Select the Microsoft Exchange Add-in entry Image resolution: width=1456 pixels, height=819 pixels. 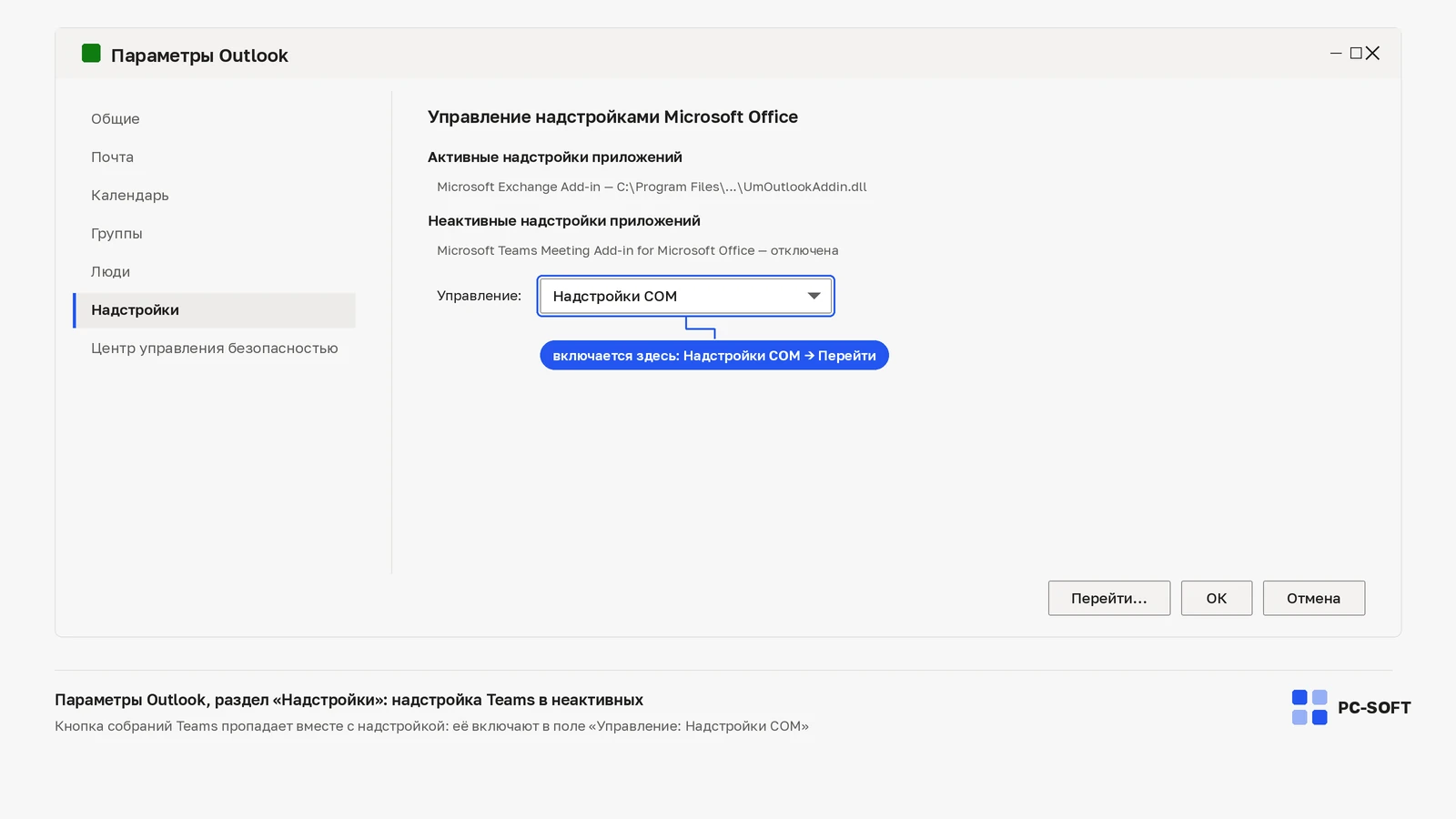click(x=652, y=187)
